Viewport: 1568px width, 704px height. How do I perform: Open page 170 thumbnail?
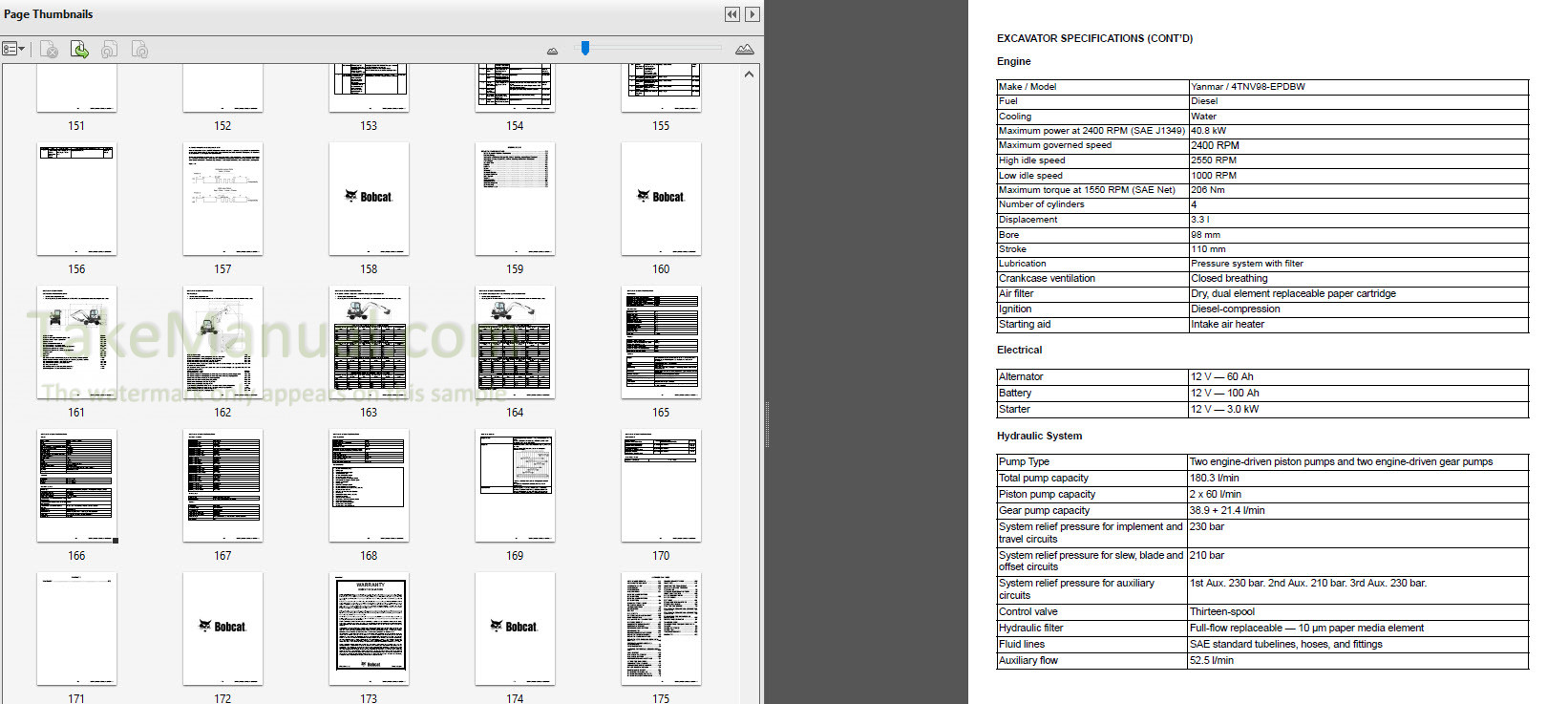point(661,485)
